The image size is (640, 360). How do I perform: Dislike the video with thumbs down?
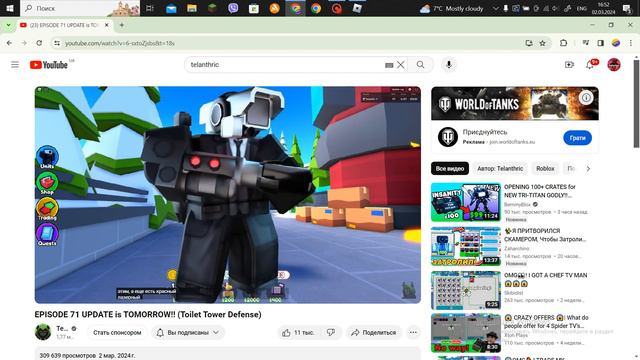pos(331,333)
